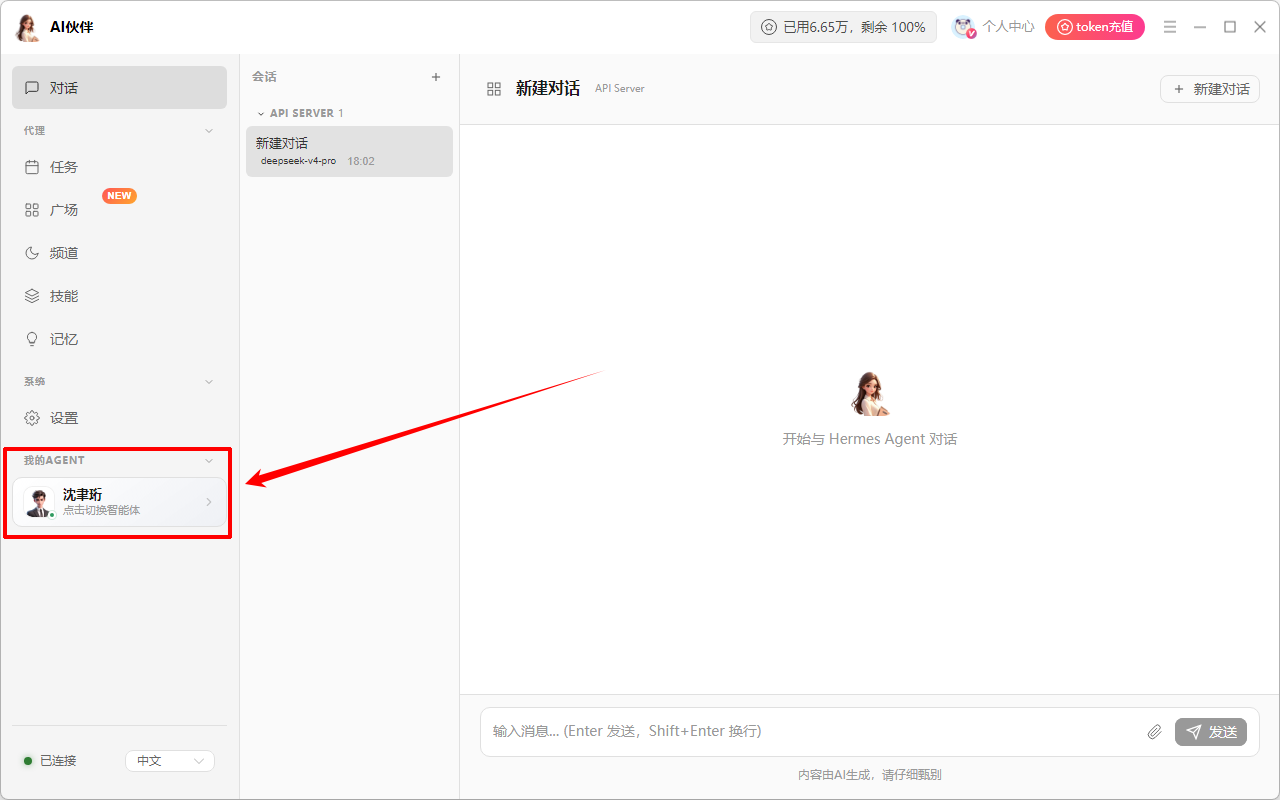Image resolution: width=1280 pixels, height=800 pixels.
Task: Go to the 广场 plaza page
Action: (x=119, y=210)
